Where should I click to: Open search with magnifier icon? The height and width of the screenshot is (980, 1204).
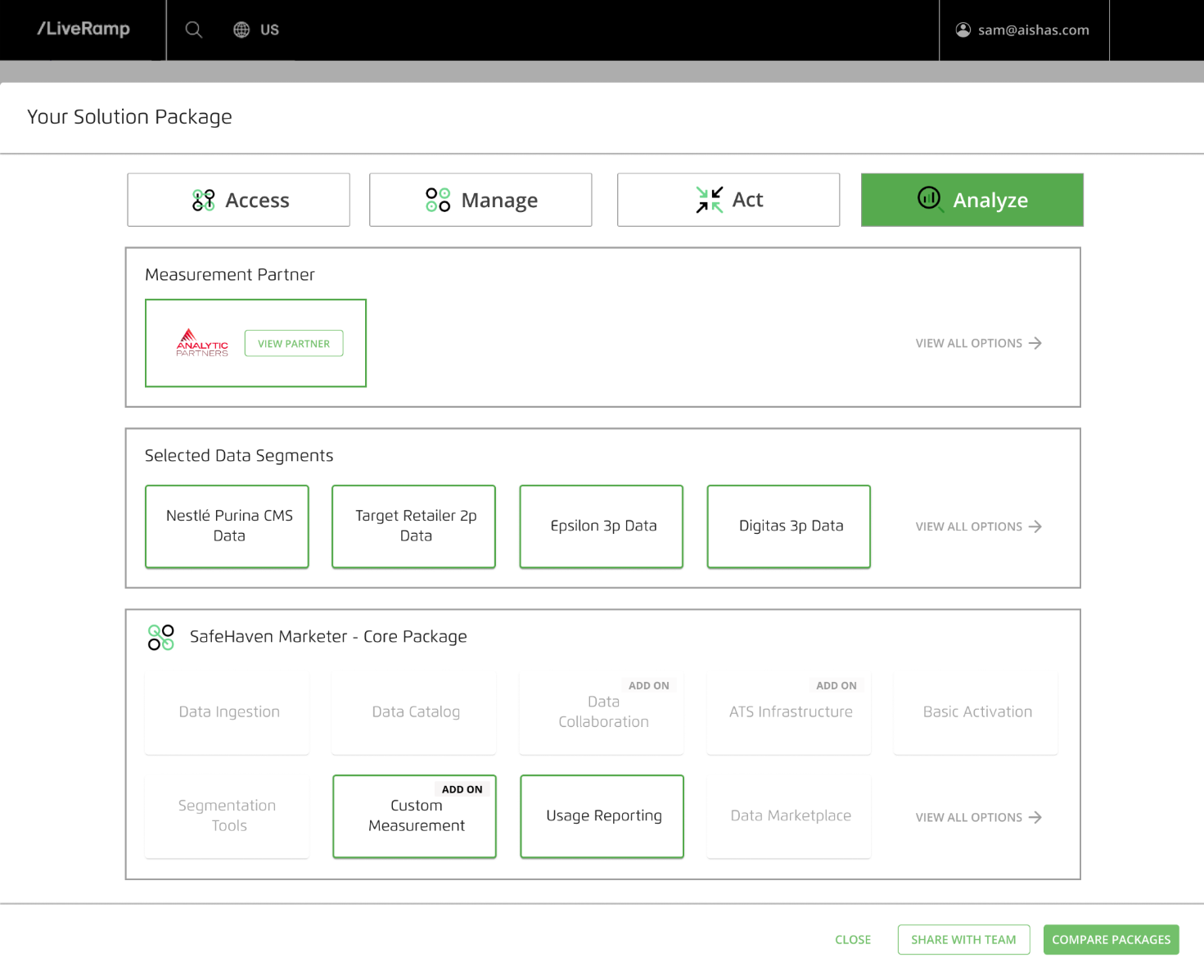194,29
